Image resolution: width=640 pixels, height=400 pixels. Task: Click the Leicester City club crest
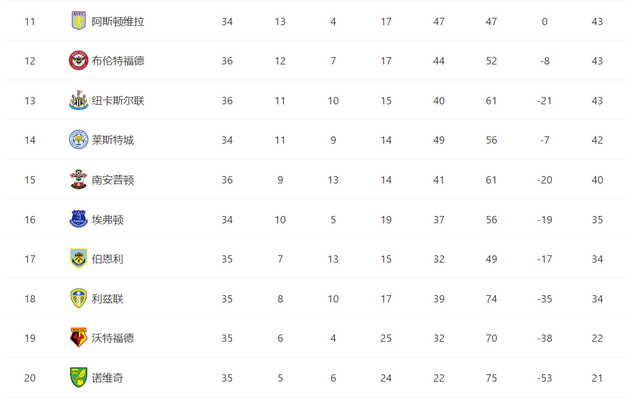tap(78, 140)
